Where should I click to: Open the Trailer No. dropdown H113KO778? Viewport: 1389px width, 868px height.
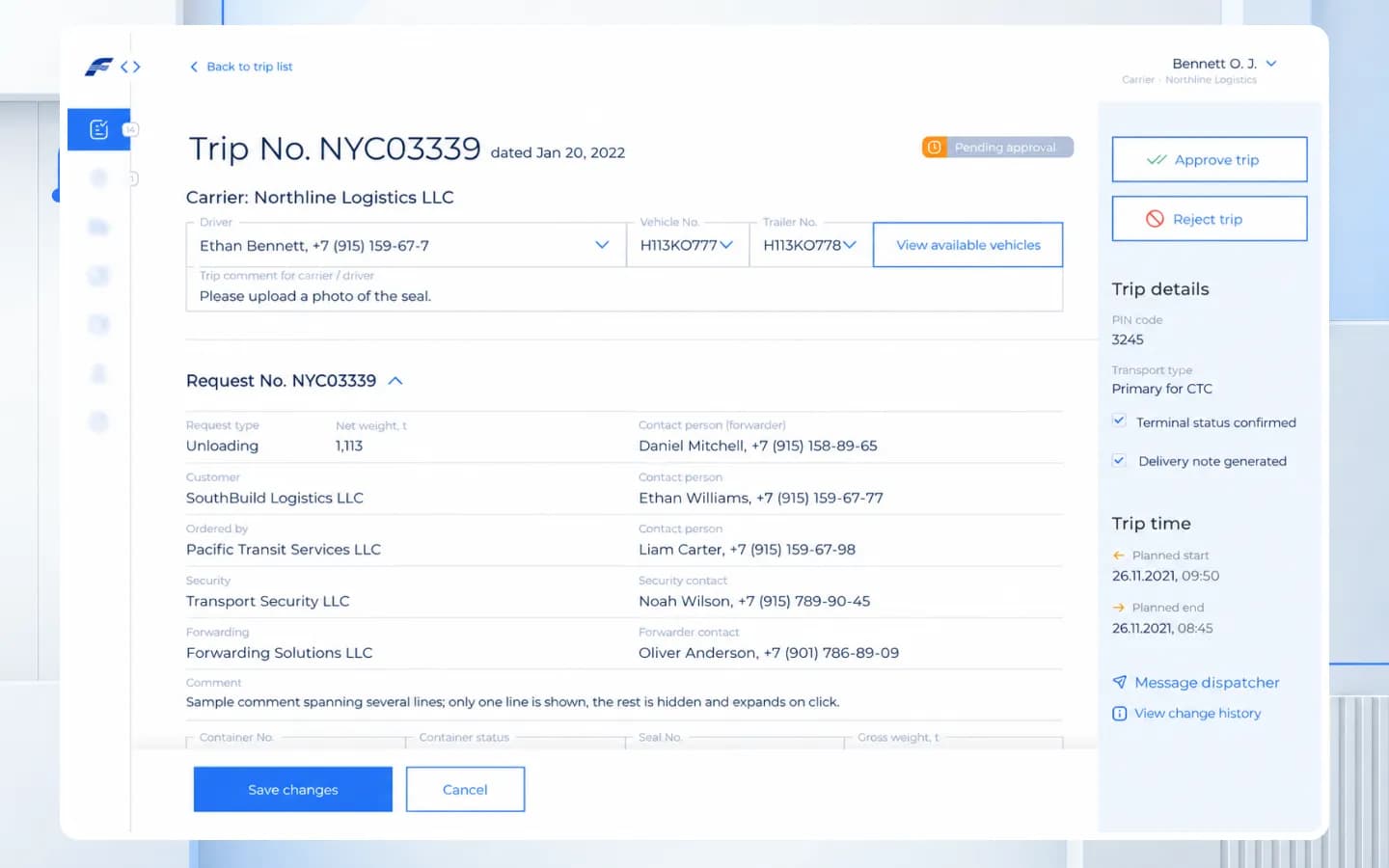point(811,245)
